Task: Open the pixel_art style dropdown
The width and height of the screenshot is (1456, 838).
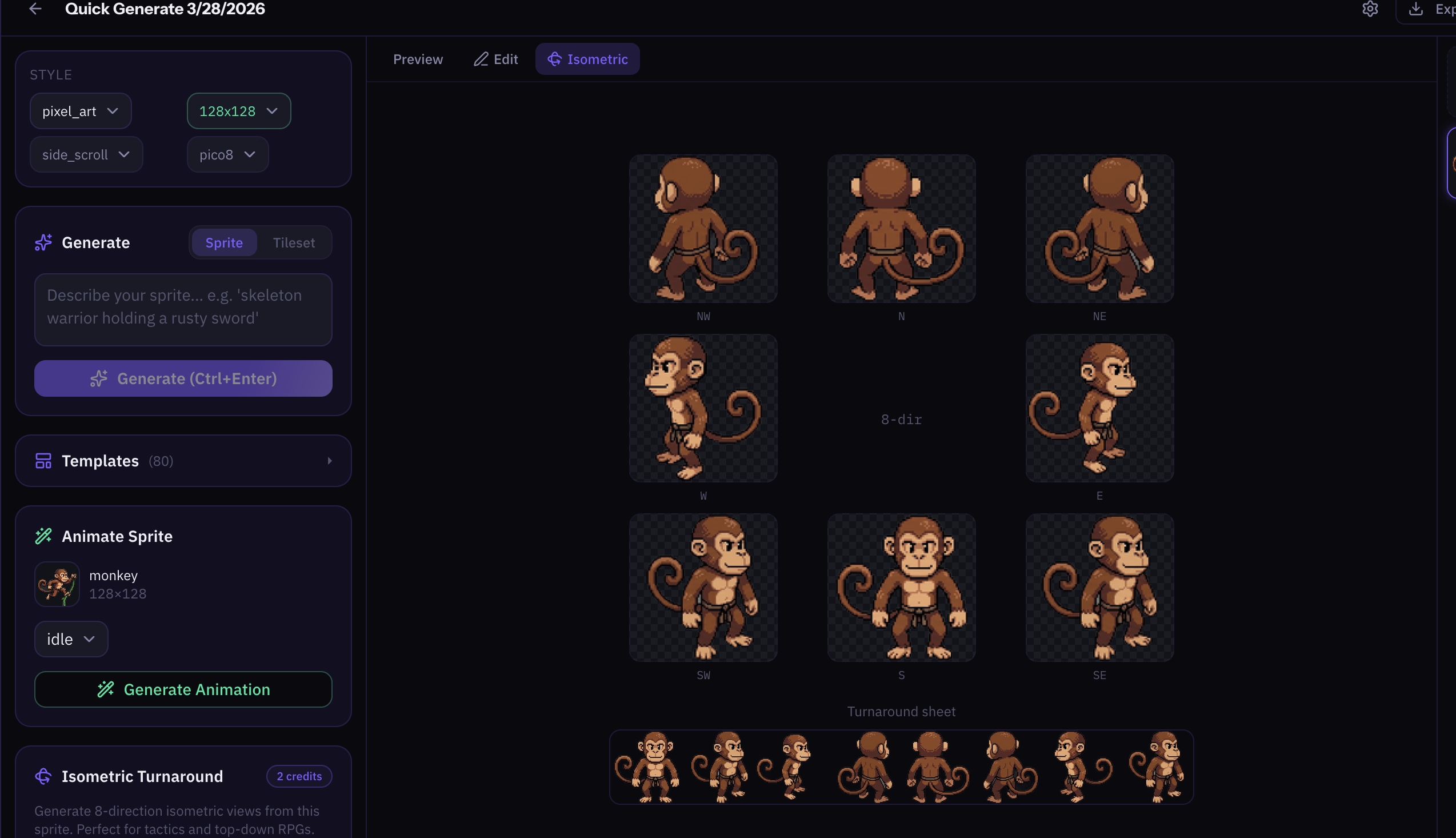Action: coord(81,111)
